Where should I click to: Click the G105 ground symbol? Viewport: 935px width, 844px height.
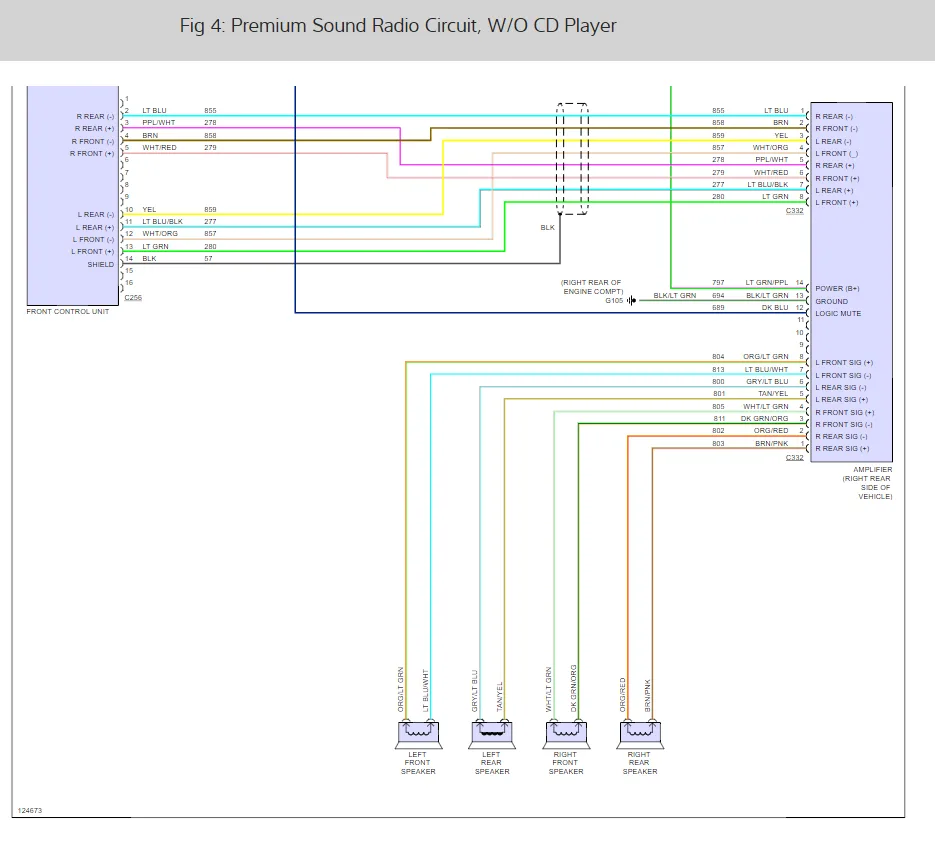click(631, 301)
